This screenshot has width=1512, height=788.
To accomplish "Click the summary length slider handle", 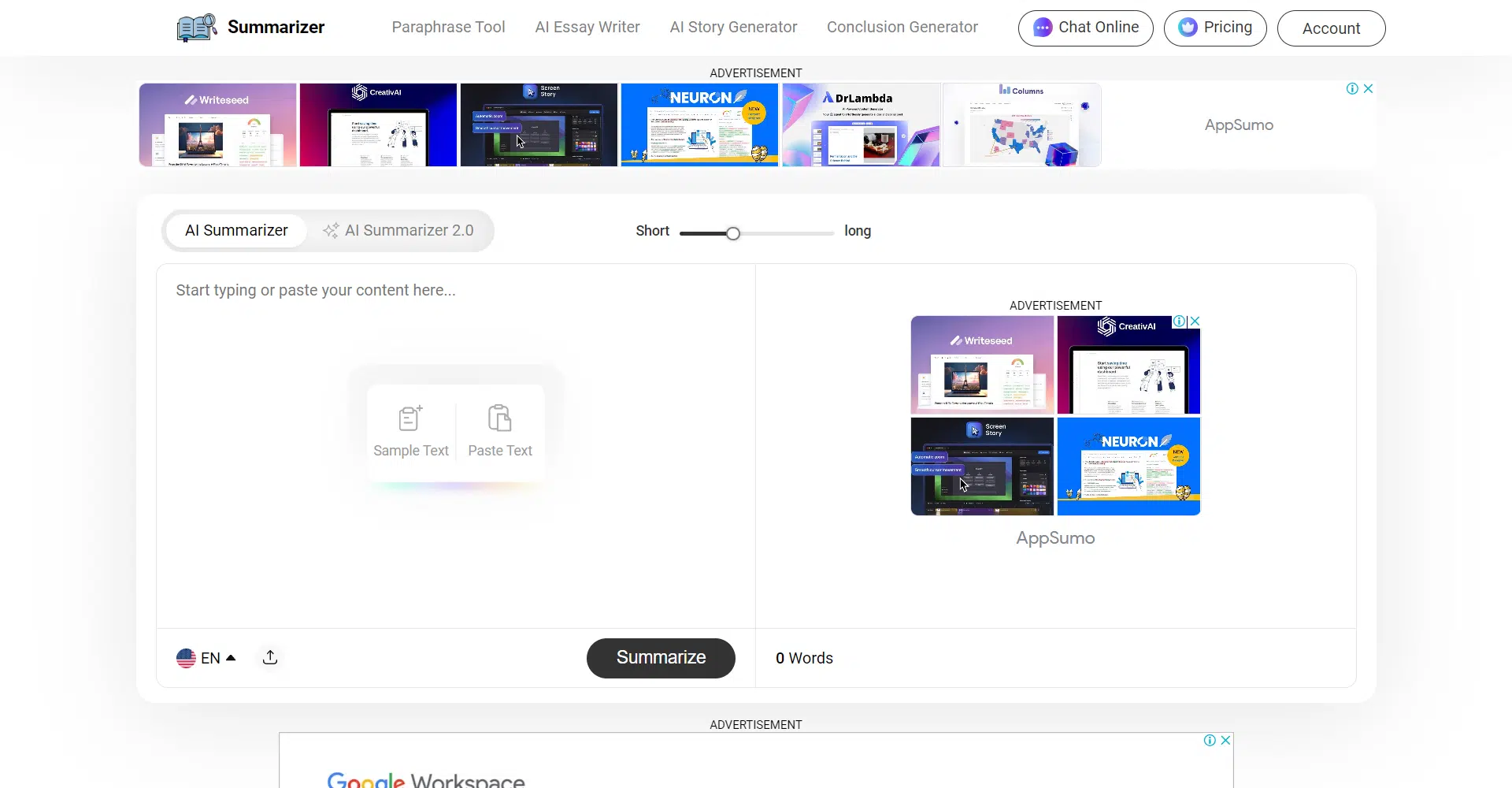I will tap(733, 233).
